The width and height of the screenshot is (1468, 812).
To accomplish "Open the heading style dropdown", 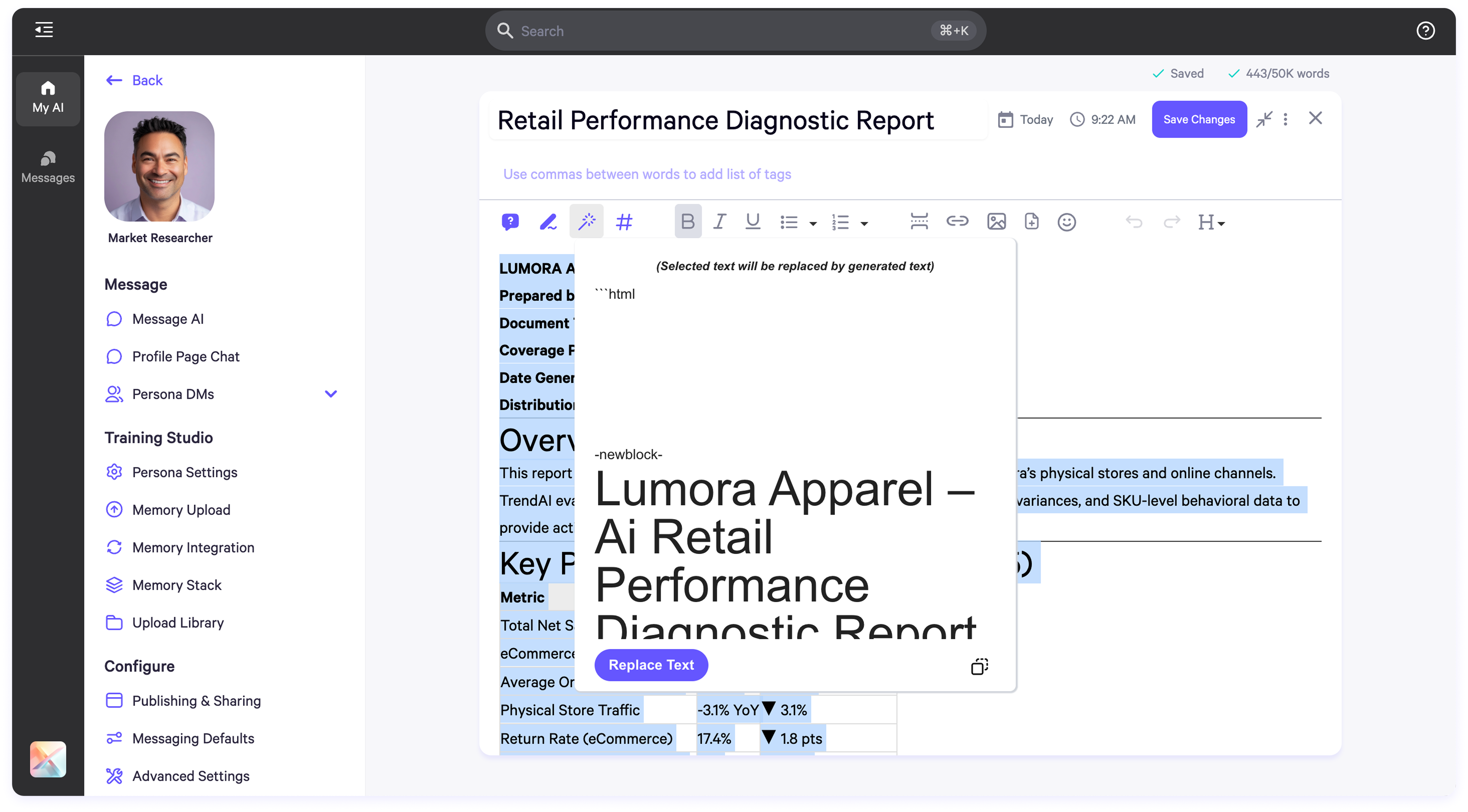I will (1210, 222).
